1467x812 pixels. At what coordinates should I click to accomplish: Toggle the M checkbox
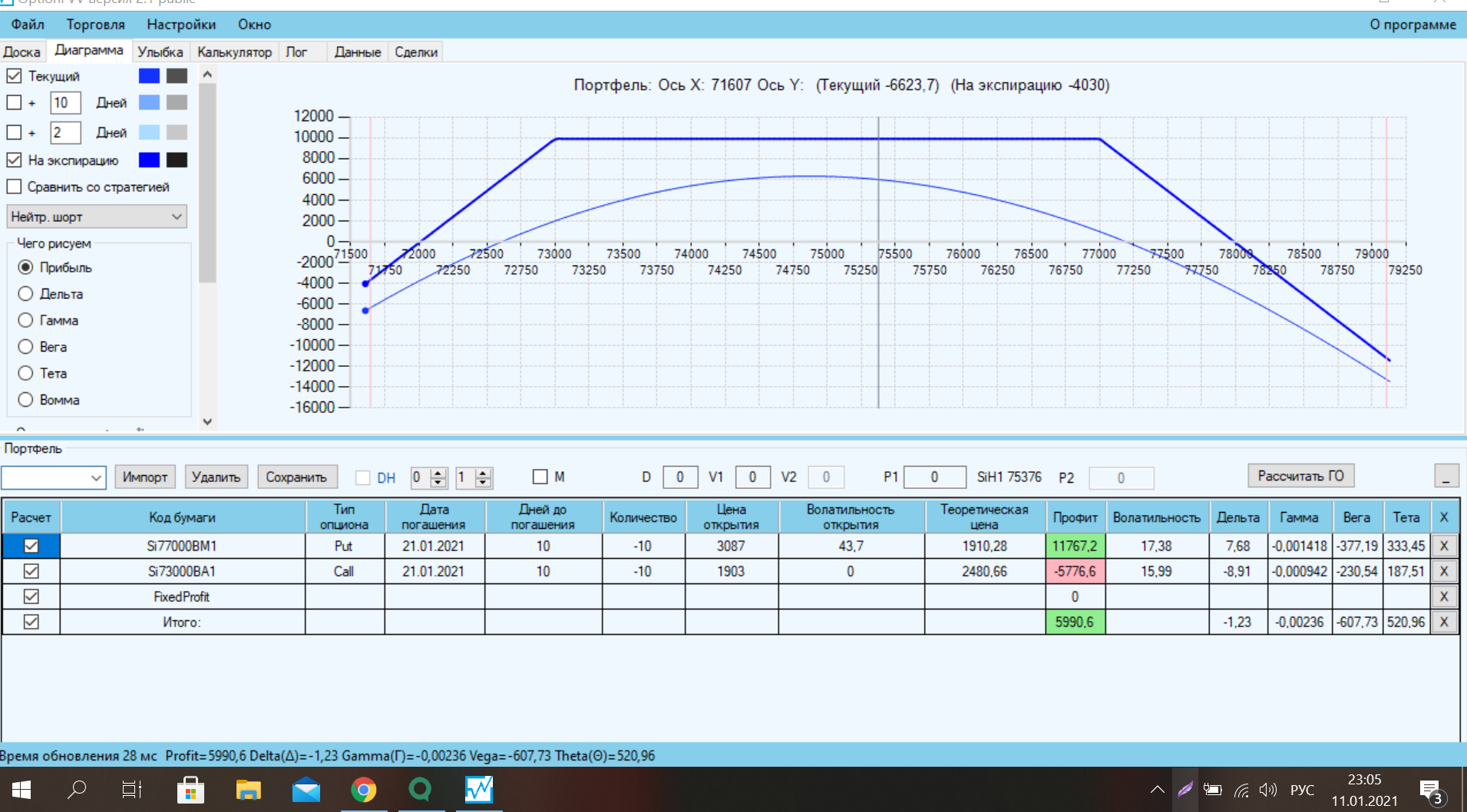540,477
